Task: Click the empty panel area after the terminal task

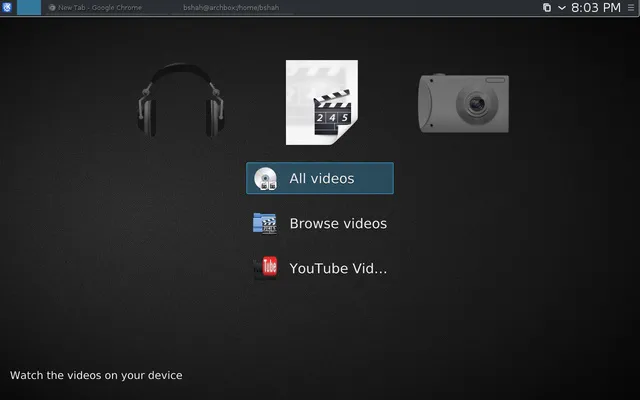Action: pyautogui.click(x=416, y=7)
